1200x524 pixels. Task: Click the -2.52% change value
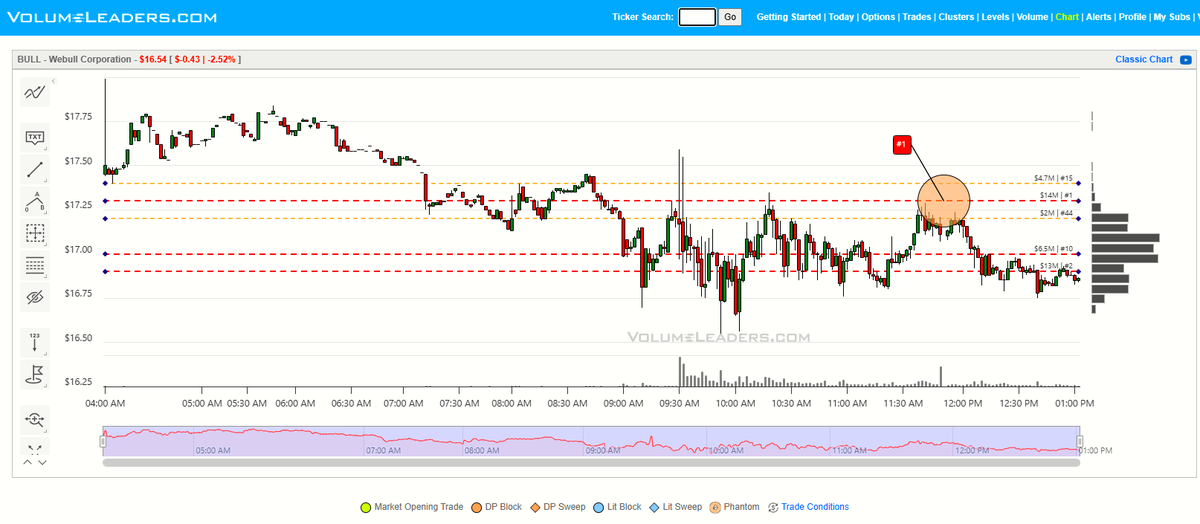[x=221, y=60]
